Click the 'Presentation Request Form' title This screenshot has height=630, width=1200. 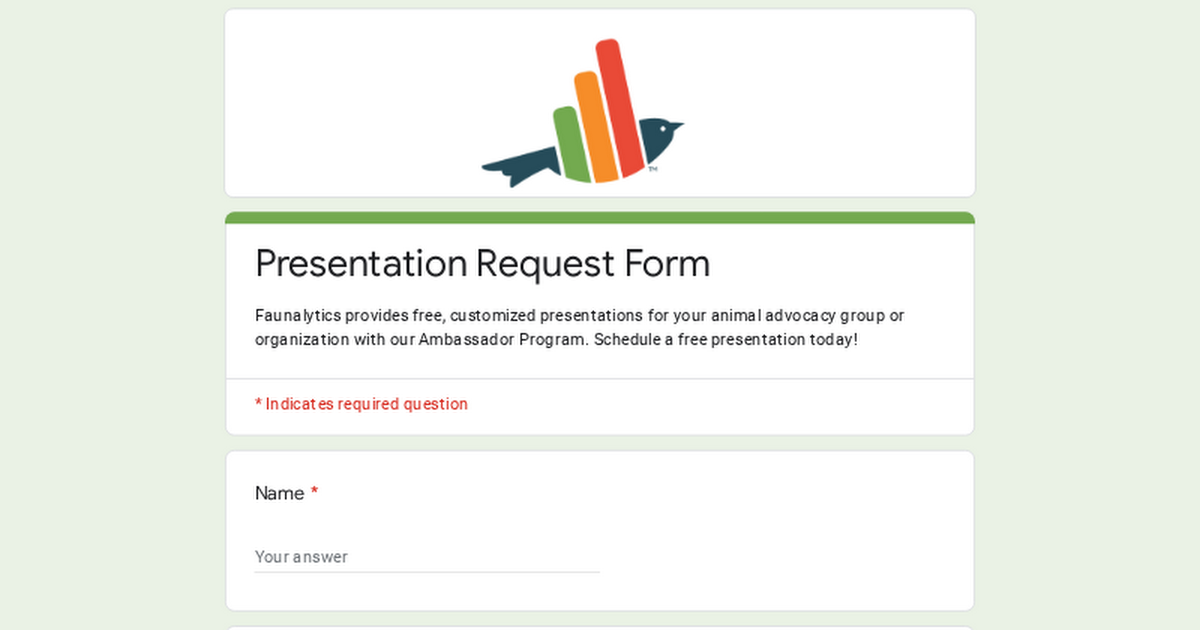[482, 263]
